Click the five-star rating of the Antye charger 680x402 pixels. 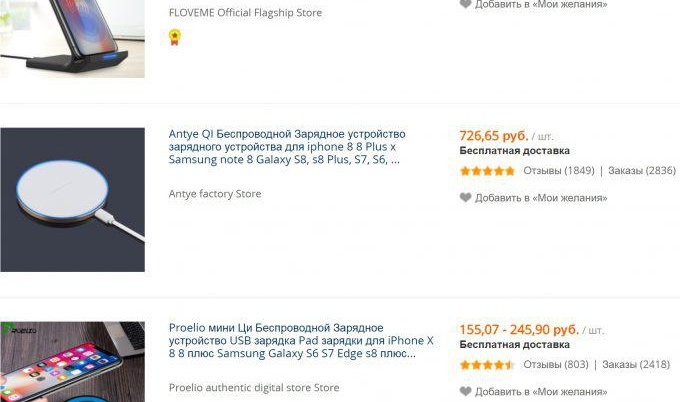click(487, 171)
